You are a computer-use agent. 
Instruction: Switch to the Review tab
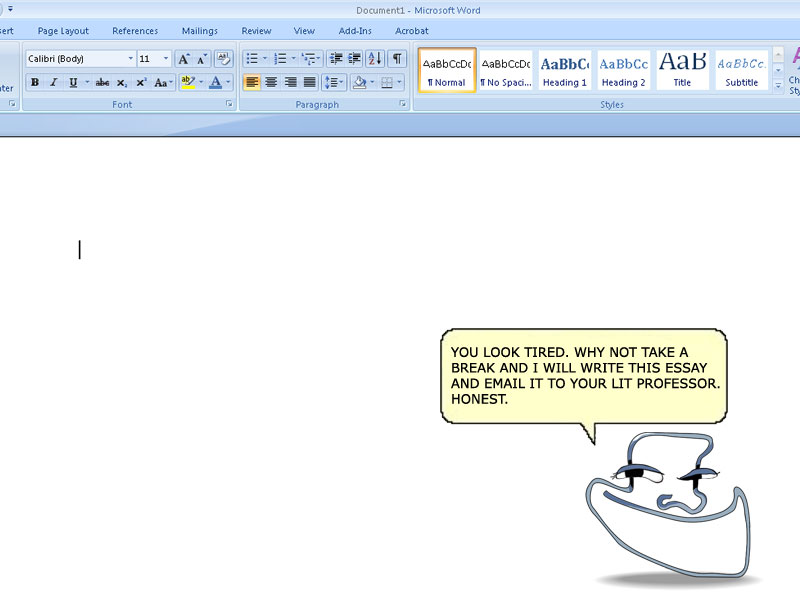pos(257,31)
